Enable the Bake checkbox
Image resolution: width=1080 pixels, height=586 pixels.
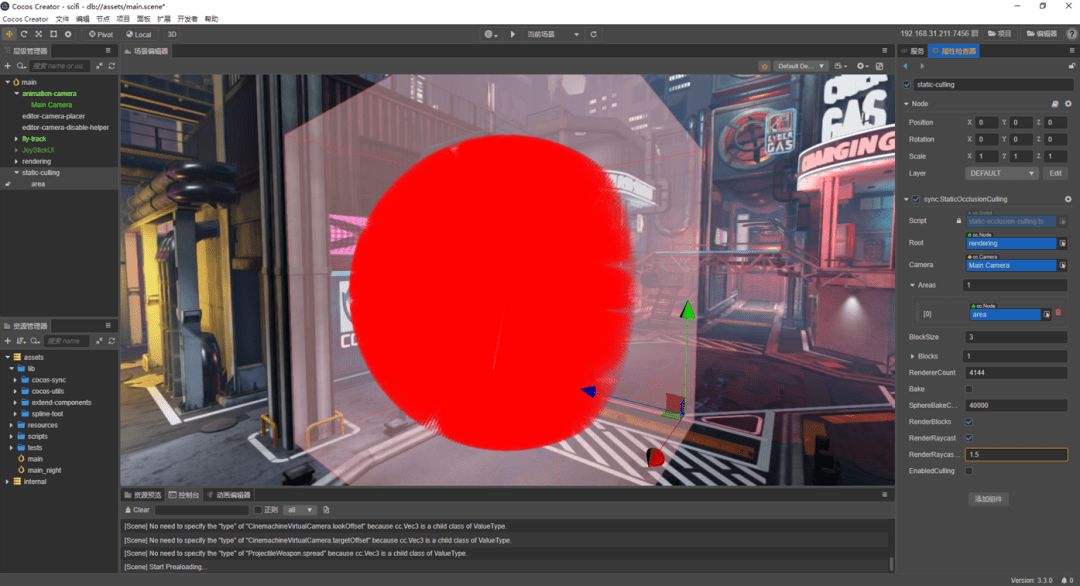[x=968, y=389]
